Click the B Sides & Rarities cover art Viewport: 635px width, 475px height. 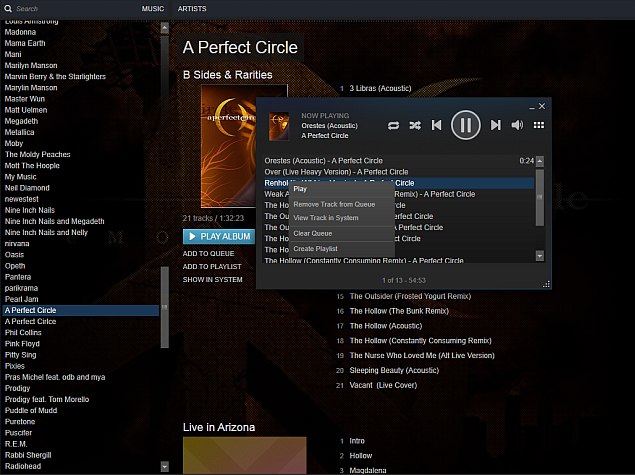point(229,146)
